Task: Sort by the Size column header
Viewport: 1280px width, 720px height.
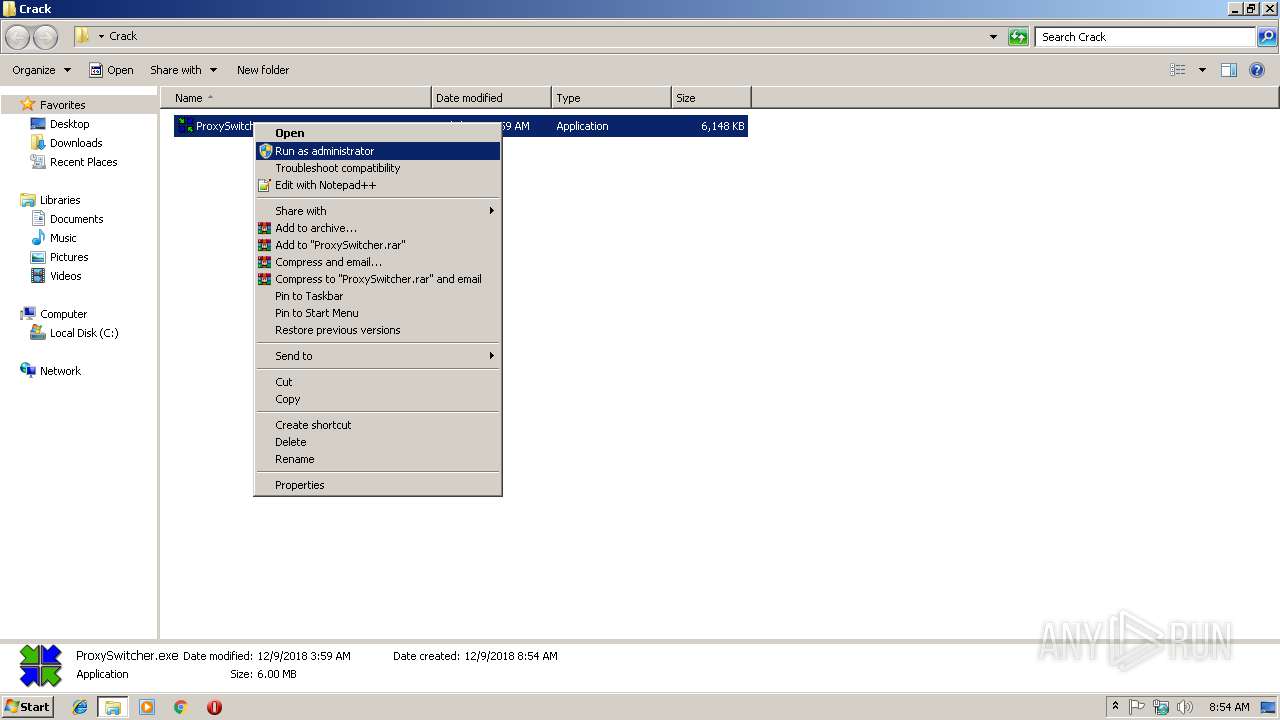Action: [x=711, y=98]
